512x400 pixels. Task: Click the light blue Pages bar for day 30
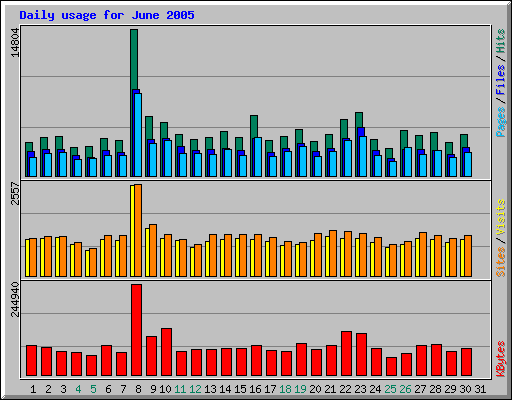[x=468, y=164]
